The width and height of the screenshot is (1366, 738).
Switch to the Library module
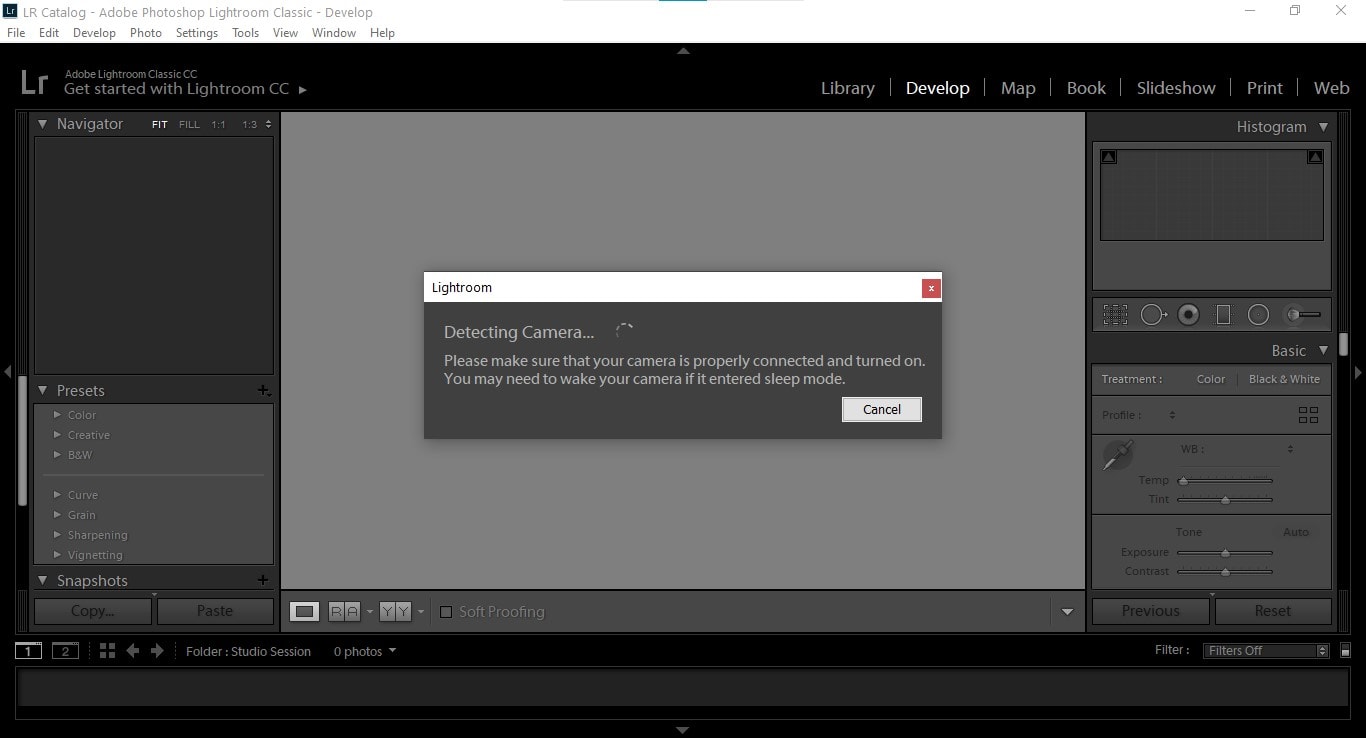848,88
